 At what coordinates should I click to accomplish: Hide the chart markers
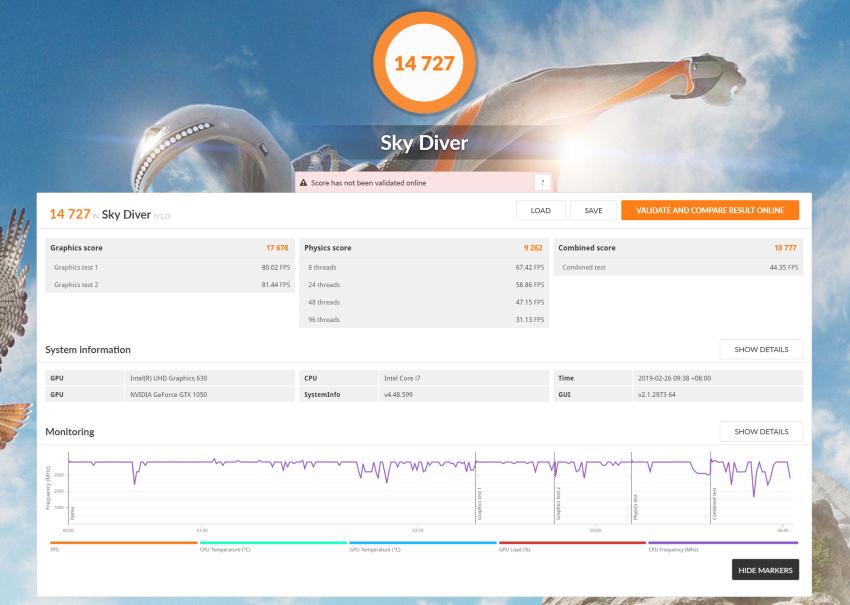click(x=765, y=570)
